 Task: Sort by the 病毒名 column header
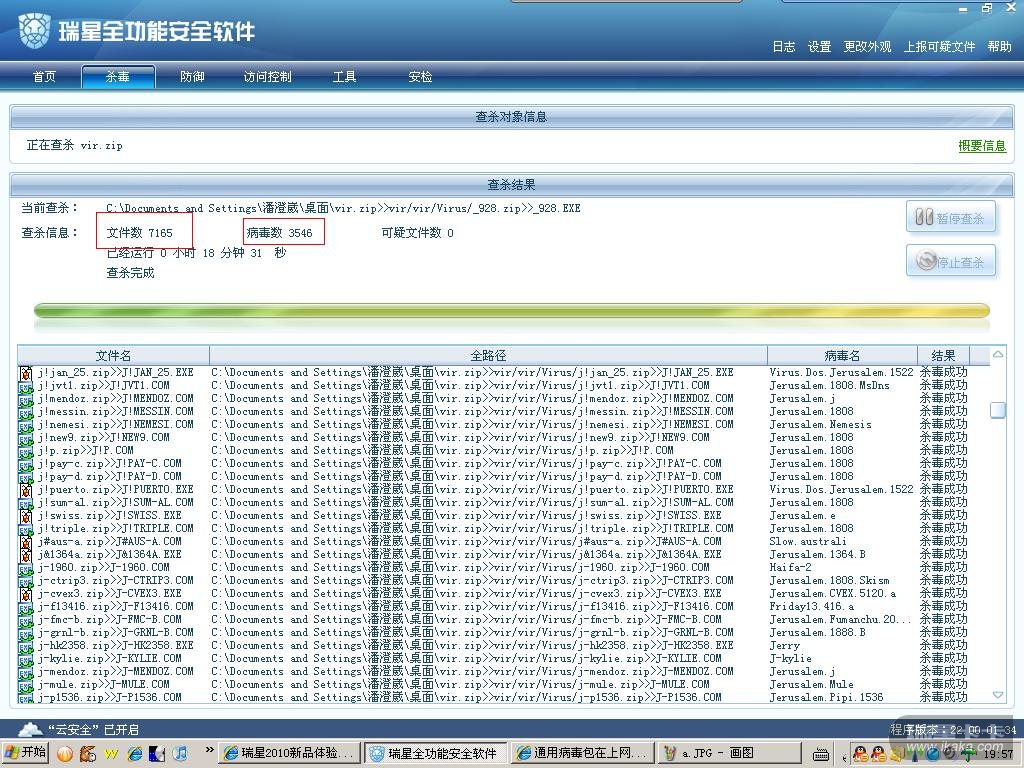coord(842,355)
